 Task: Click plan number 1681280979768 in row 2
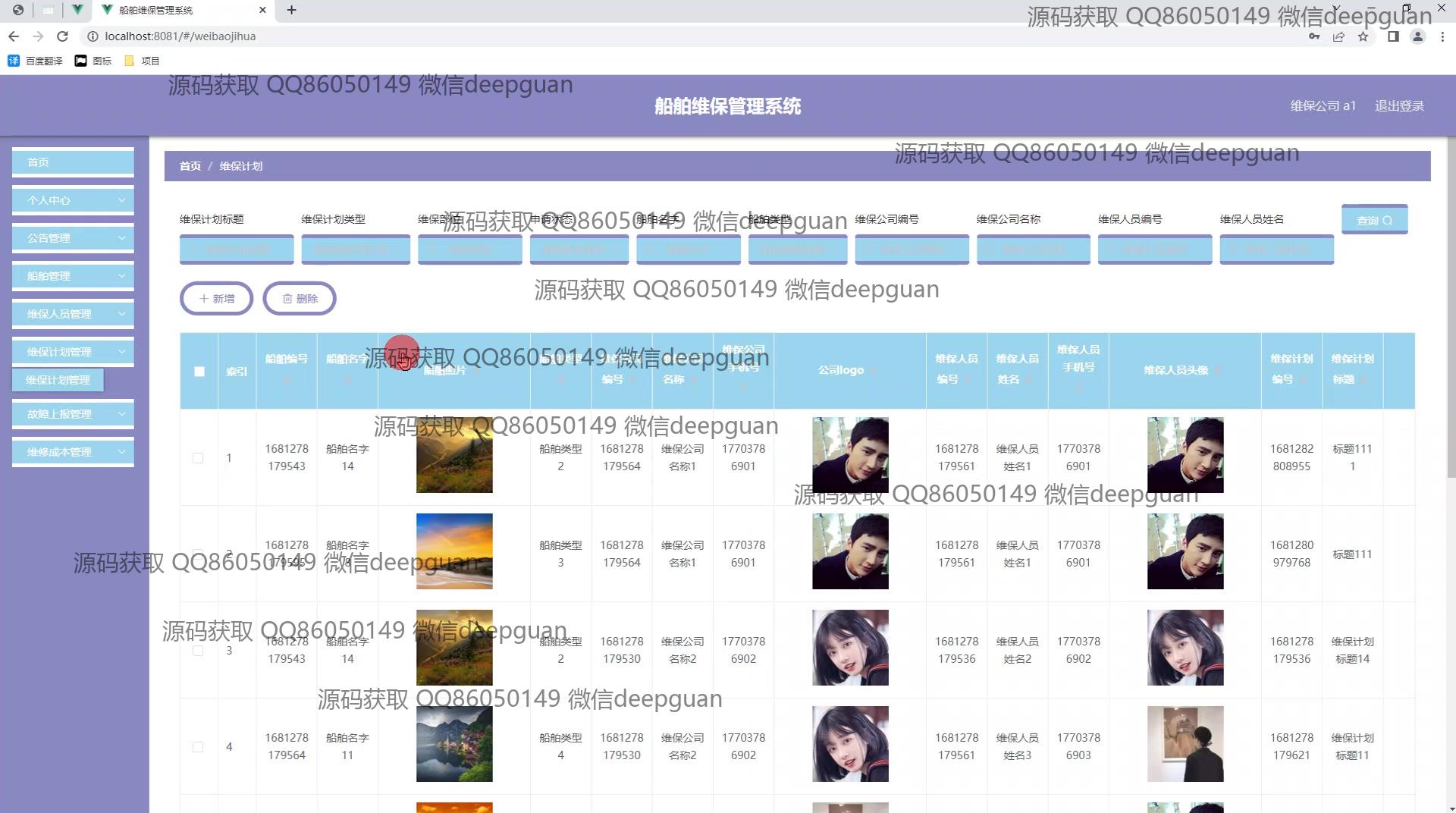tap(1291, 554)
